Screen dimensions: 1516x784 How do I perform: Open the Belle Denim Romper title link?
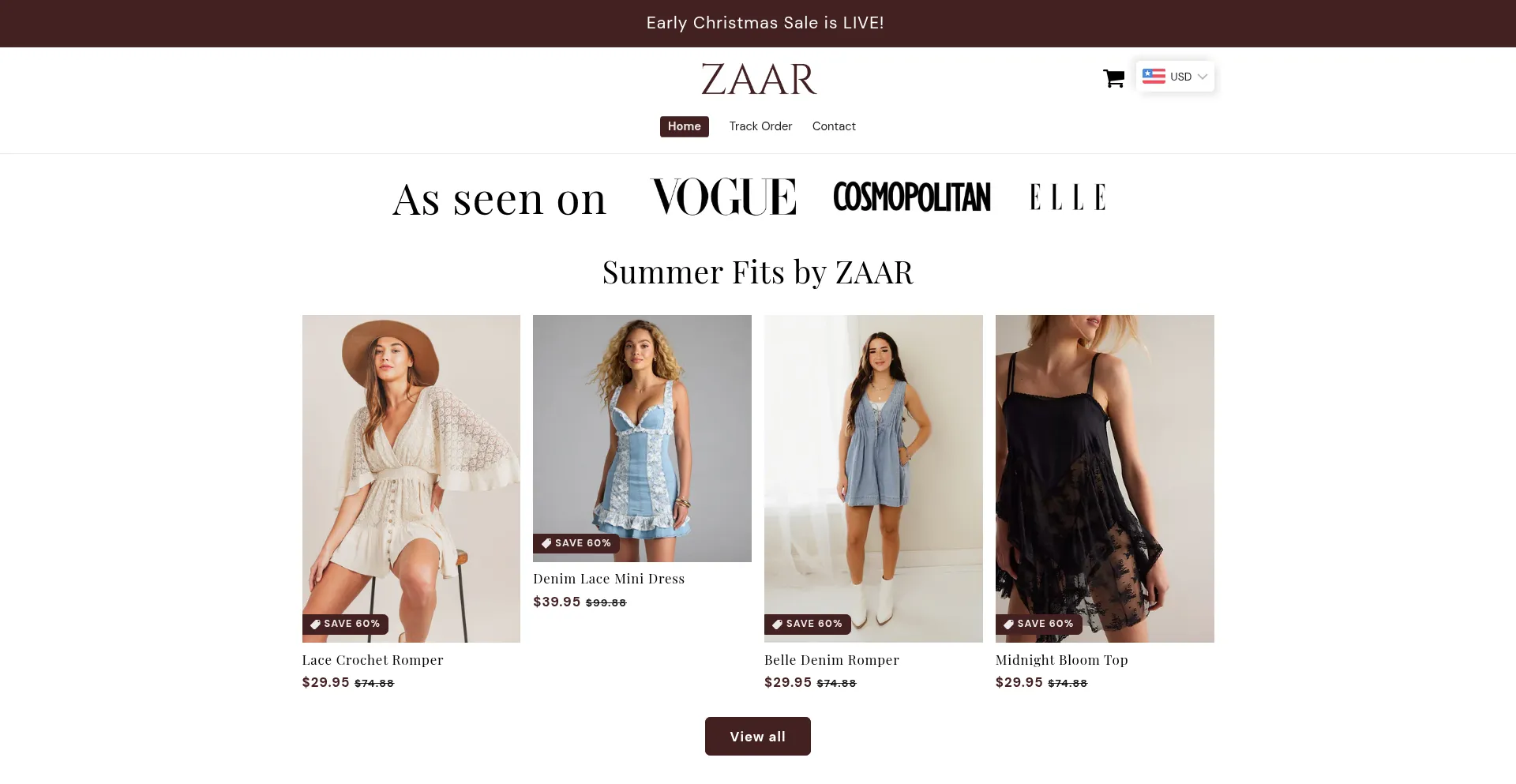coord(831,660)
